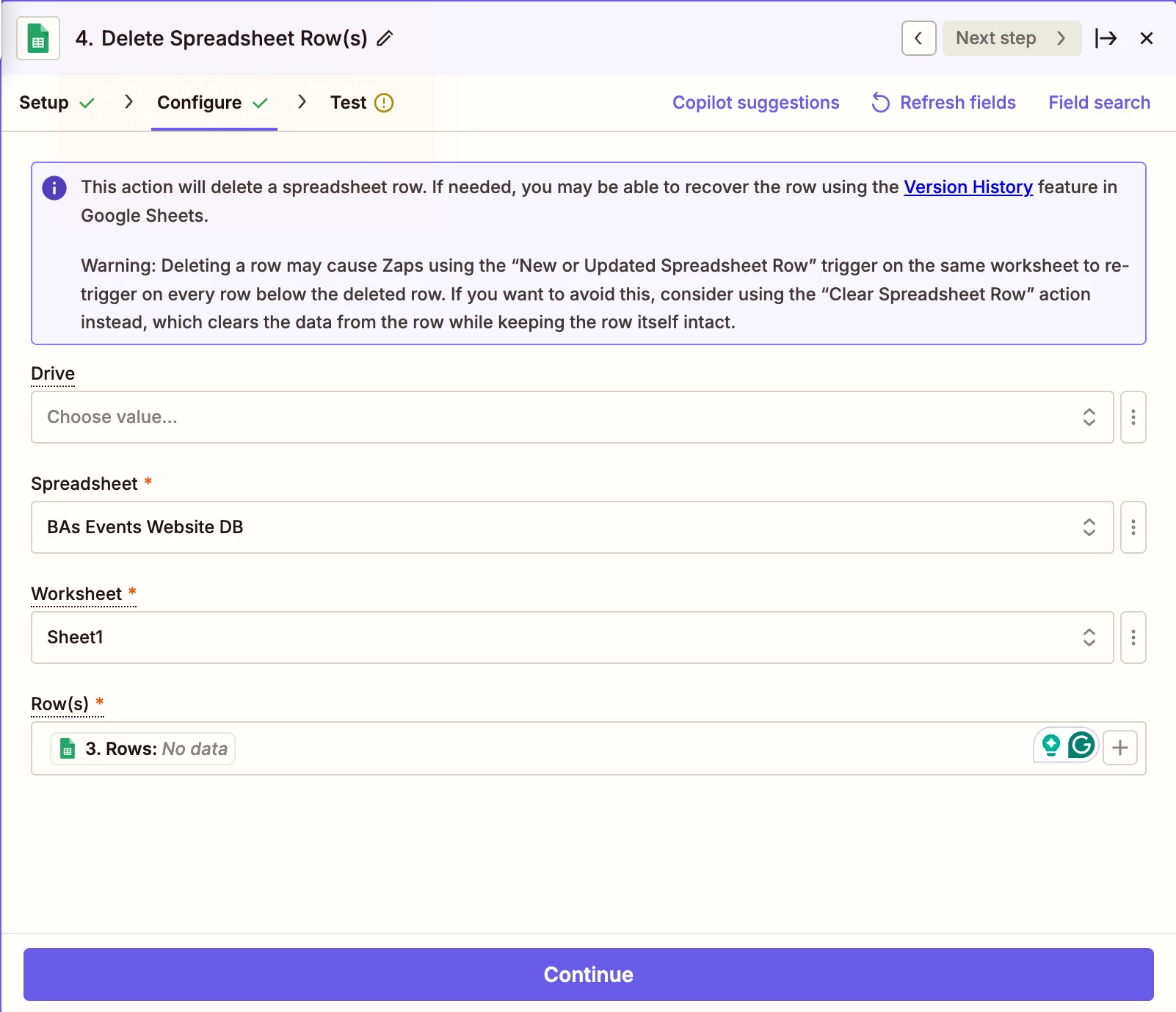Open Field search
This screenshot has width=1176, height=1012.
pyautogui.click(x=1099, y=103)
